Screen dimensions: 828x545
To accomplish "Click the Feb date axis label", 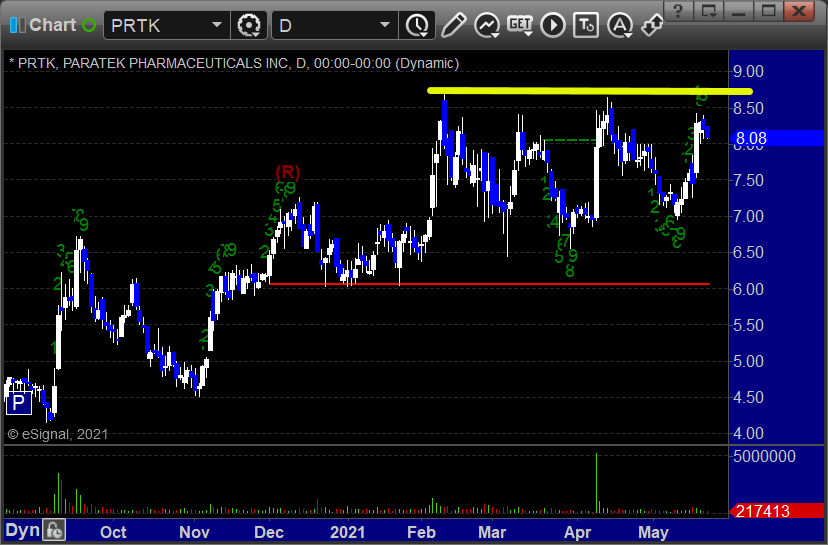I will click(421, 532).
